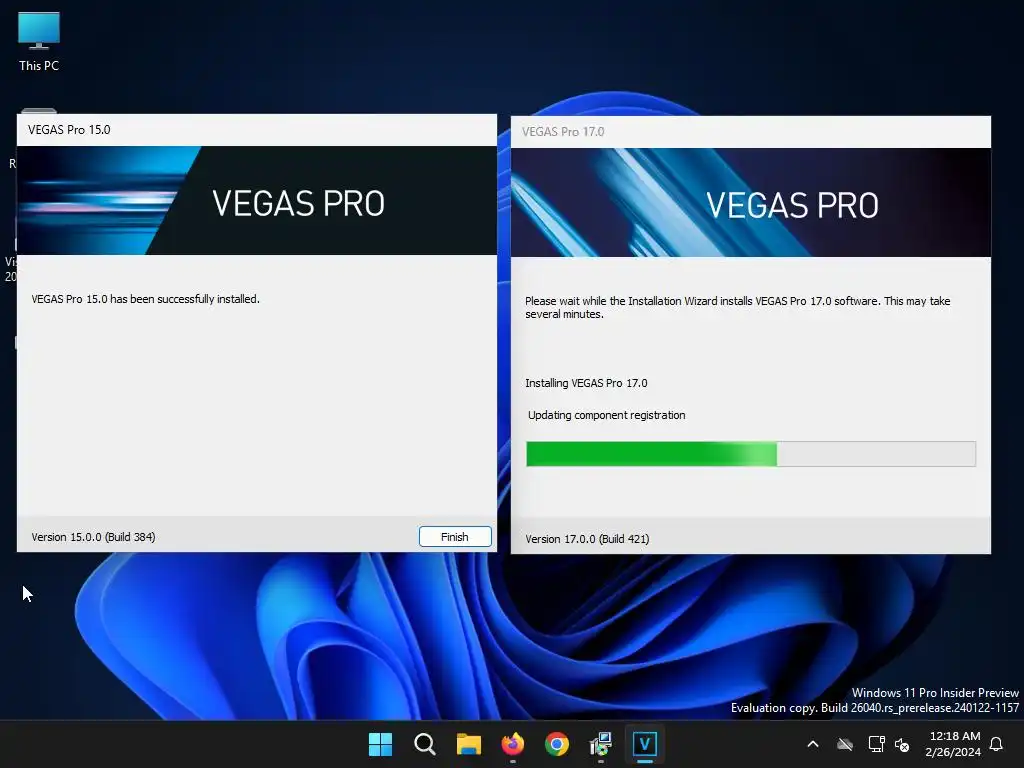The width and height of the screenshot is (1024, 768).
Task: Click Finish in the VEGAS Pro 15.0 installer
Action: click(x=455, y=537)
